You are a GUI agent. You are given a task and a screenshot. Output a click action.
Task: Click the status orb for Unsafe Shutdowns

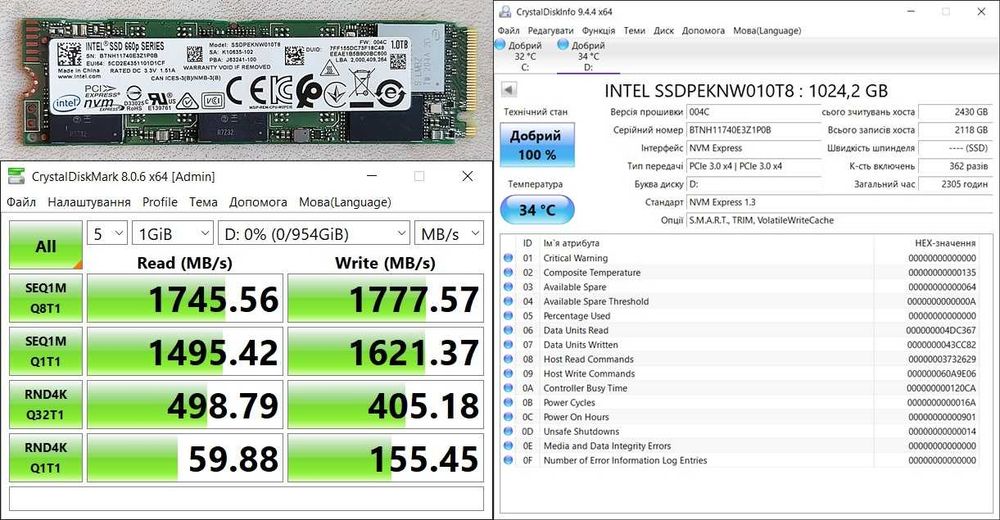pos(508,431)
